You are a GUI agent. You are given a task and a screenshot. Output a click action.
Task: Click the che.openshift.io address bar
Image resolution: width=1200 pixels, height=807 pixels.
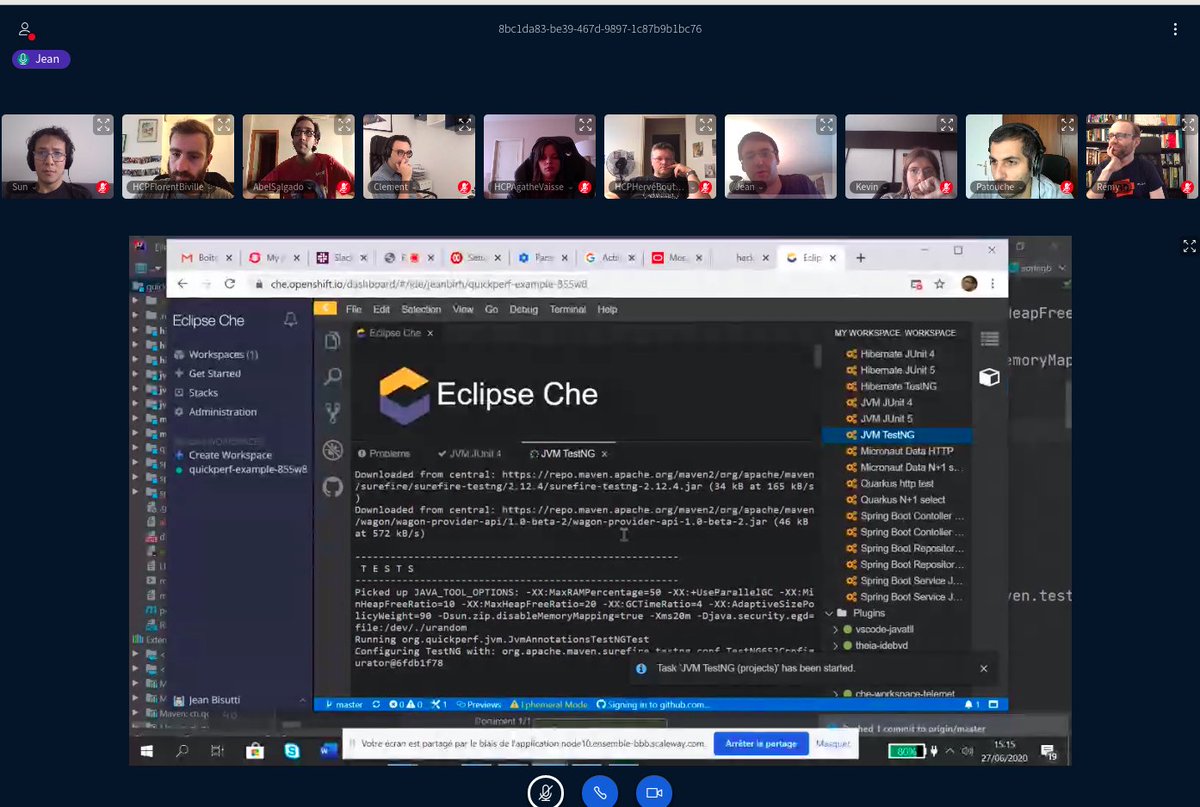[573, 284]
